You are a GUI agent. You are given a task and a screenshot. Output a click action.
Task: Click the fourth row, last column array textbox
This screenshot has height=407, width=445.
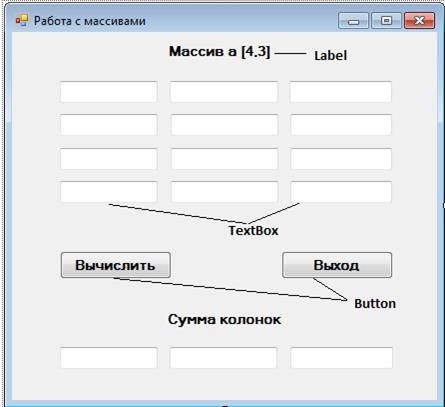341,192
